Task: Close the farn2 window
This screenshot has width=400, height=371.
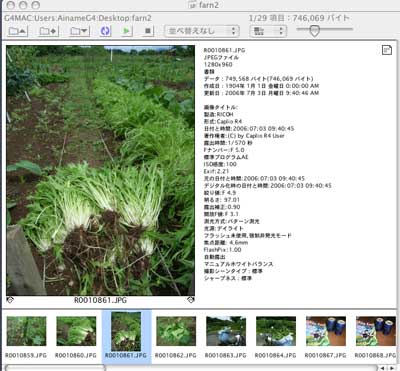Action: 11,5
